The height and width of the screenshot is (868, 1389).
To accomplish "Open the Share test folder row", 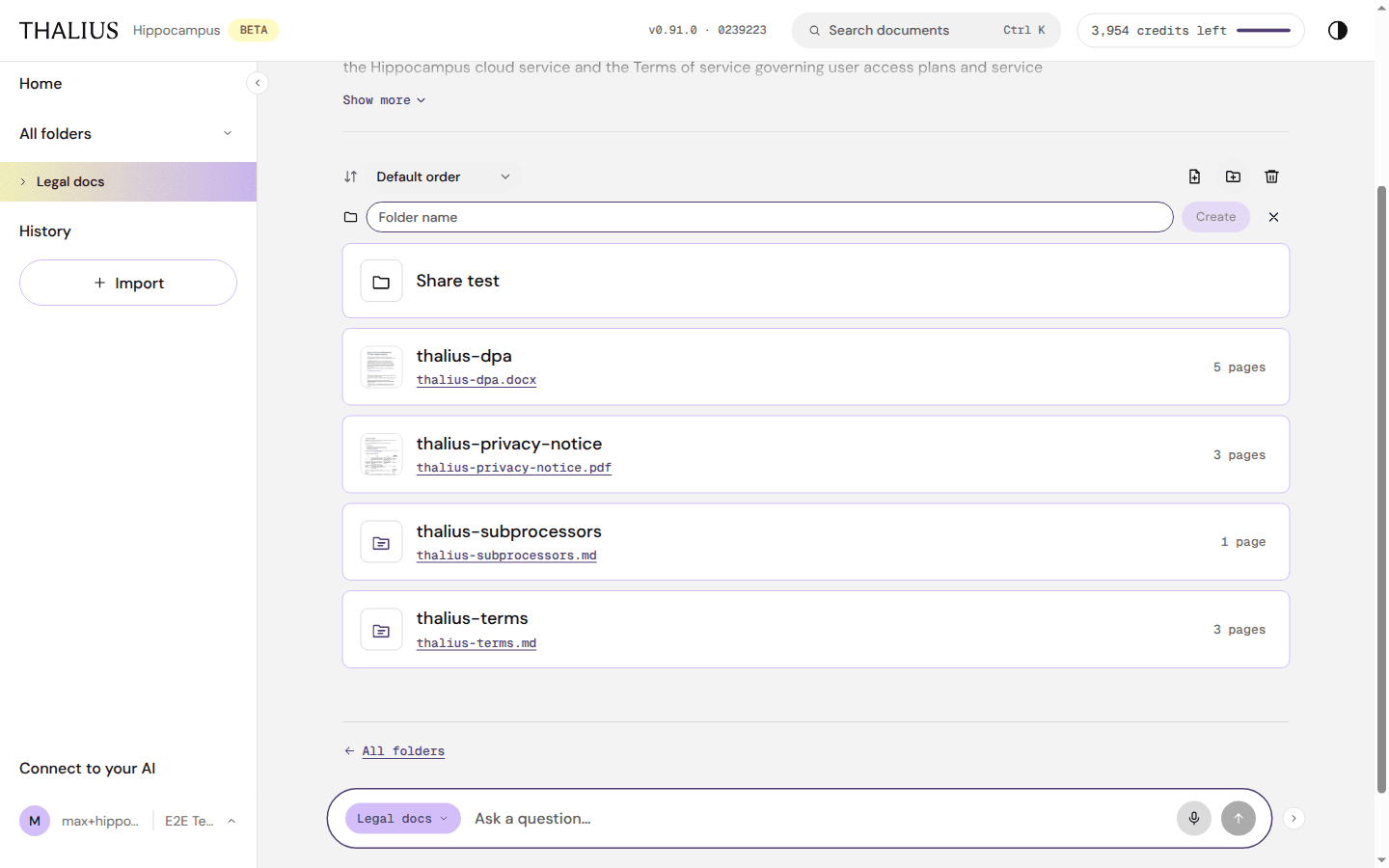I will click(816, 281).
